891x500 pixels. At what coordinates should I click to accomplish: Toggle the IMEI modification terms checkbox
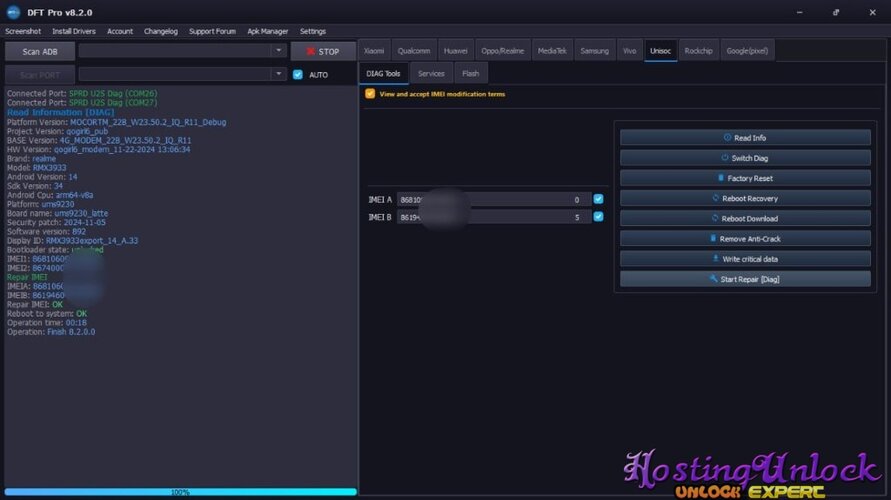pos(370,94)
